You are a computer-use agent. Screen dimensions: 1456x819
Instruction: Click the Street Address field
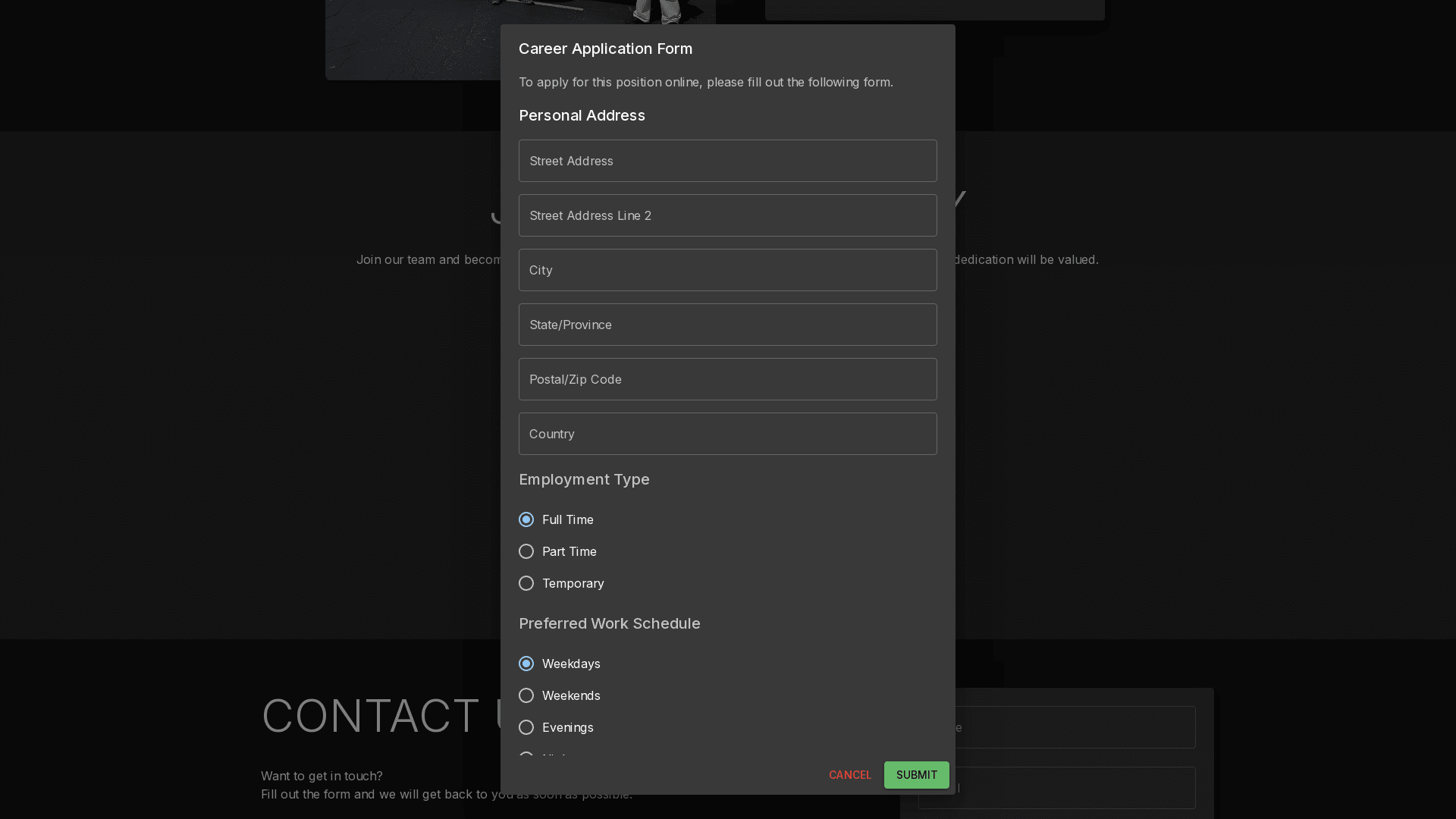(x=727, y=161)
